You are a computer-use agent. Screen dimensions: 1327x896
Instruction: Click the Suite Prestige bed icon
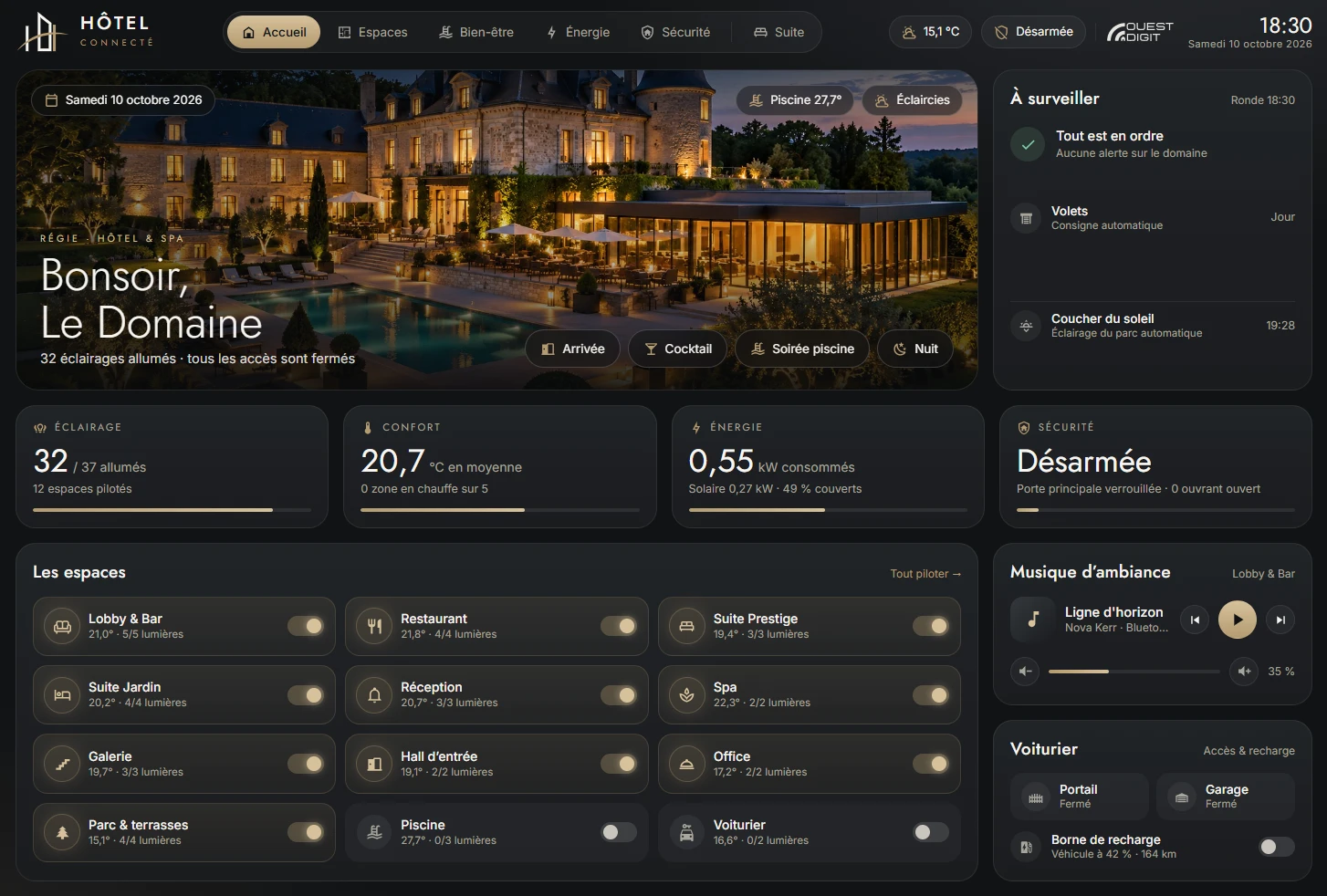[x=686, y=626]
